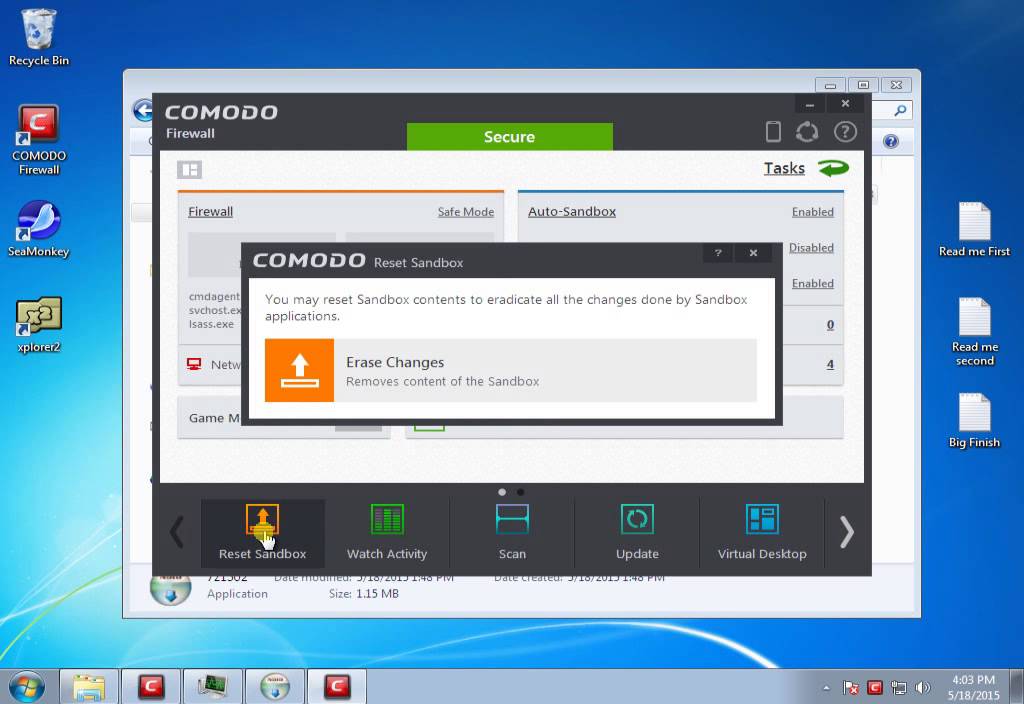Click the first Comodo taskbar icon
Viewport: 1024px width, 704px height.
point(151,686)
